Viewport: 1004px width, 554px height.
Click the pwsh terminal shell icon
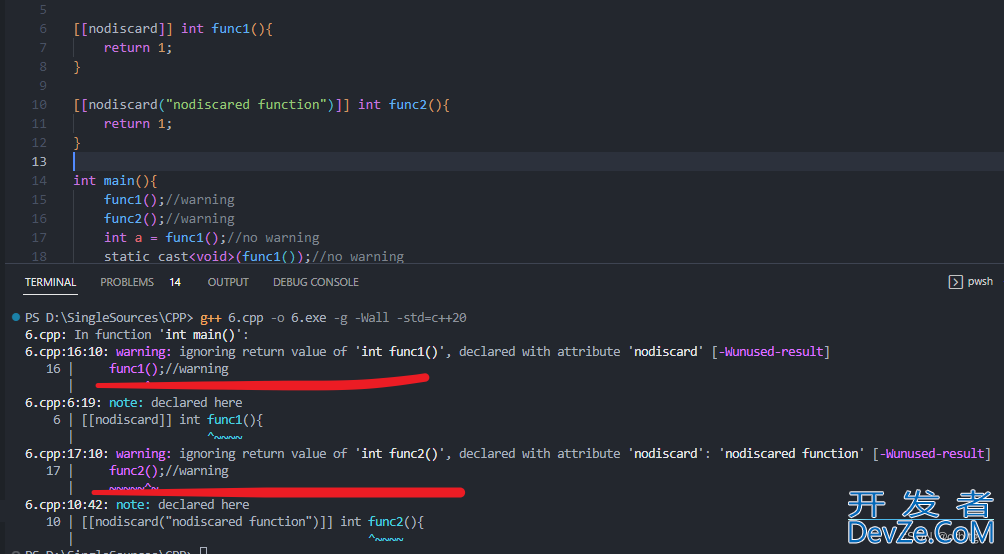coord(955,282)
